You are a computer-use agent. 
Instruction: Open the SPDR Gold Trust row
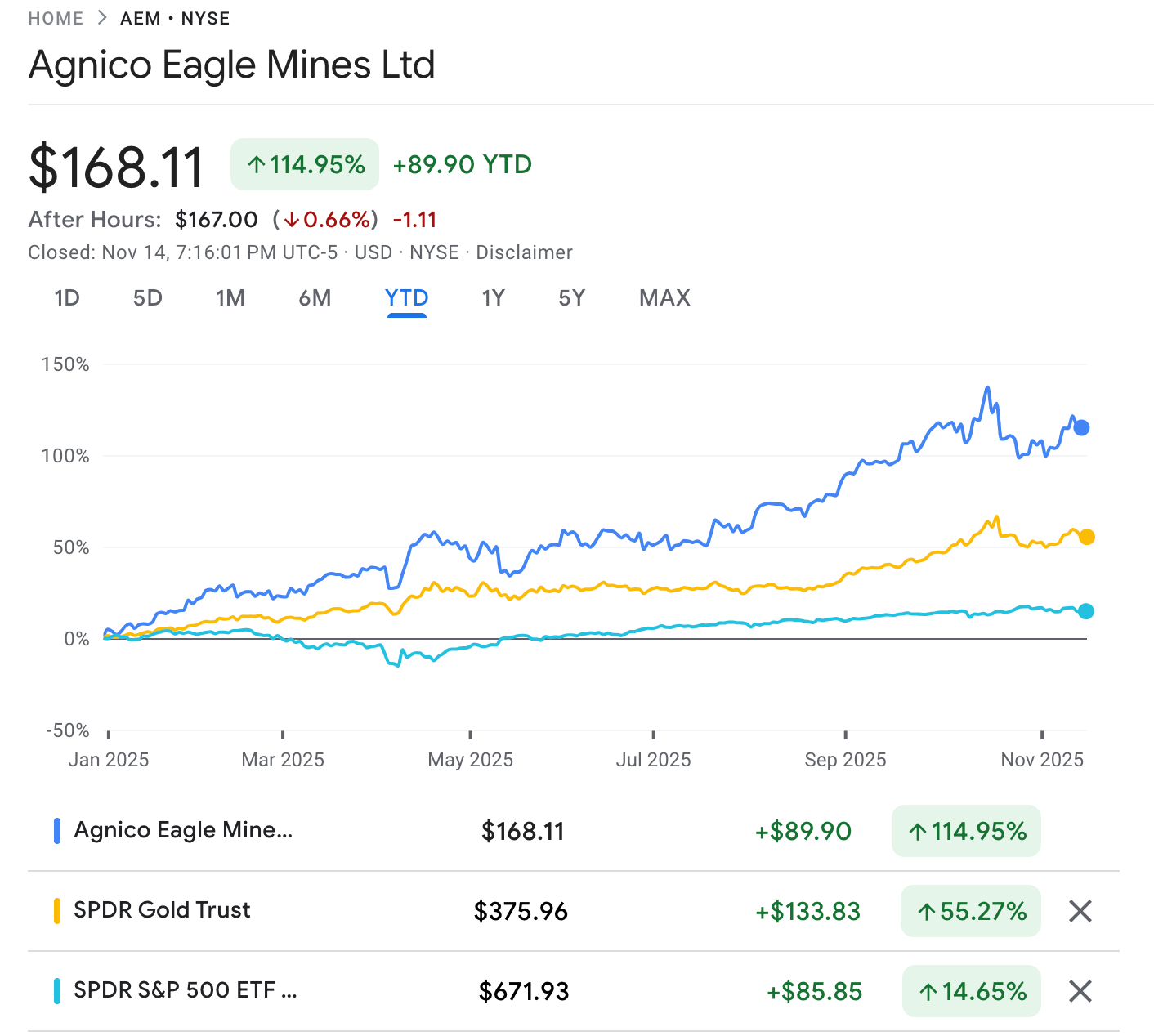574,911
